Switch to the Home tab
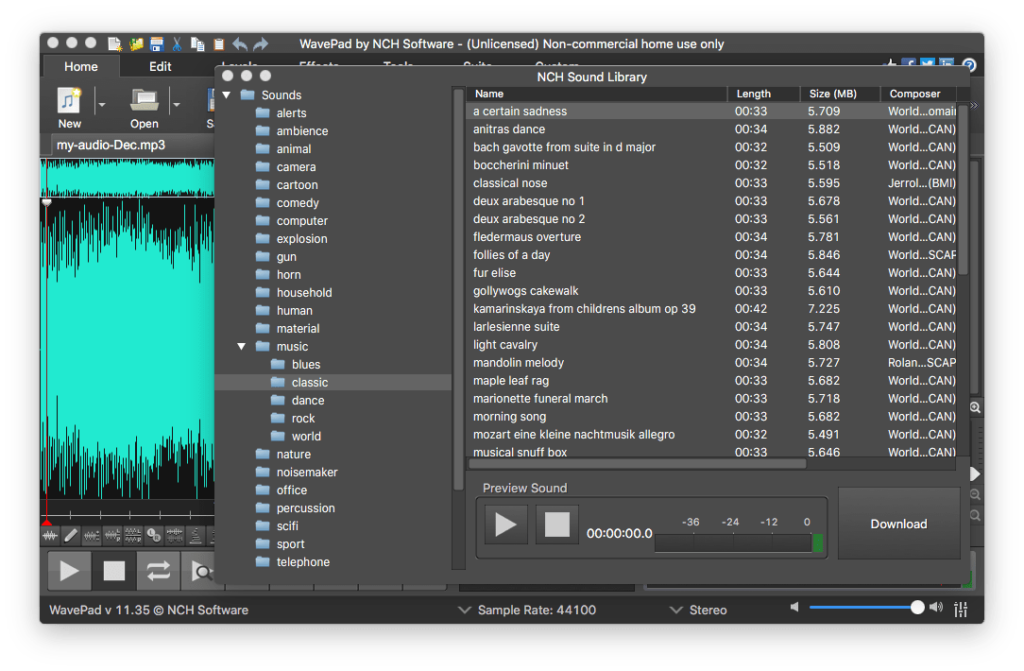 (x=81, y=67)
